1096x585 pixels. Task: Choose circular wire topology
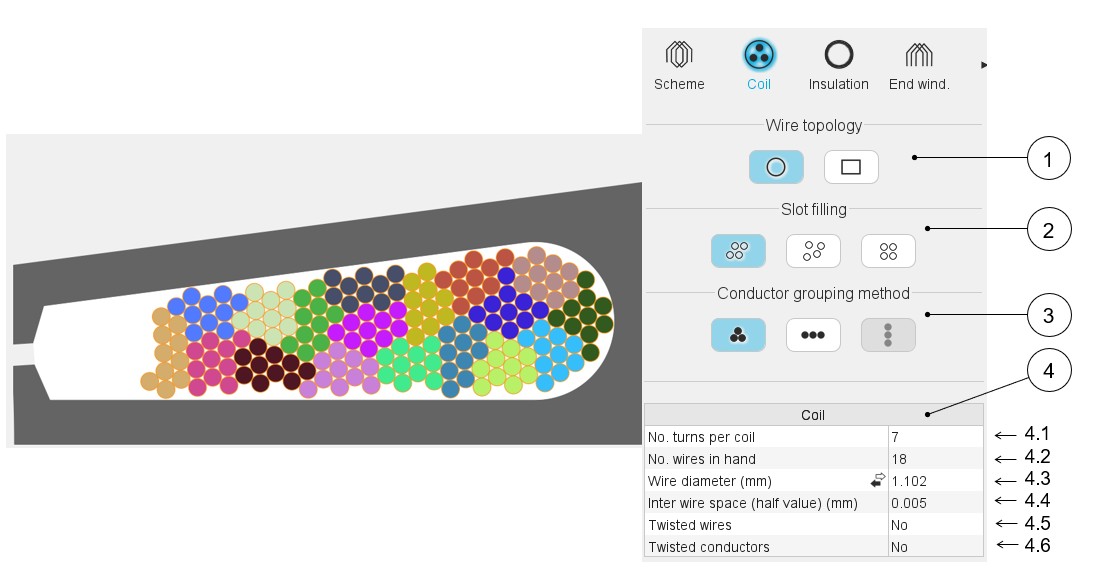point(775,167)
